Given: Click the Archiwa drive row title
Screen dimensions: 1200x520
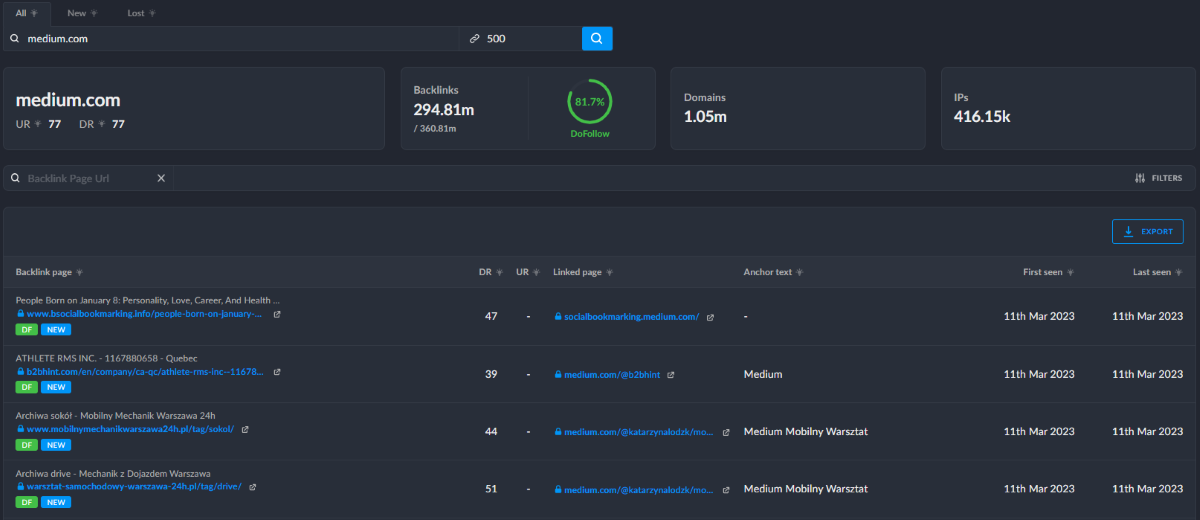Looking at the screenshot, I should point(113,473).
